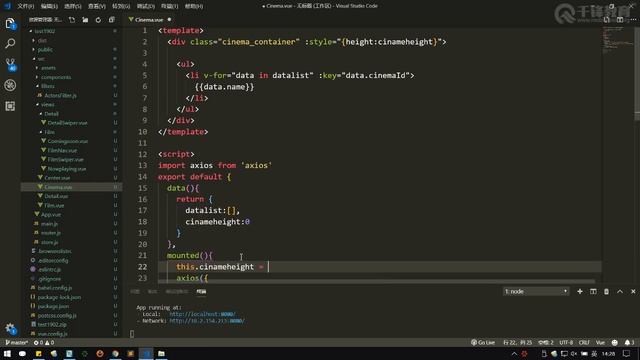Open the Network address link in terminal

[207, 321]
